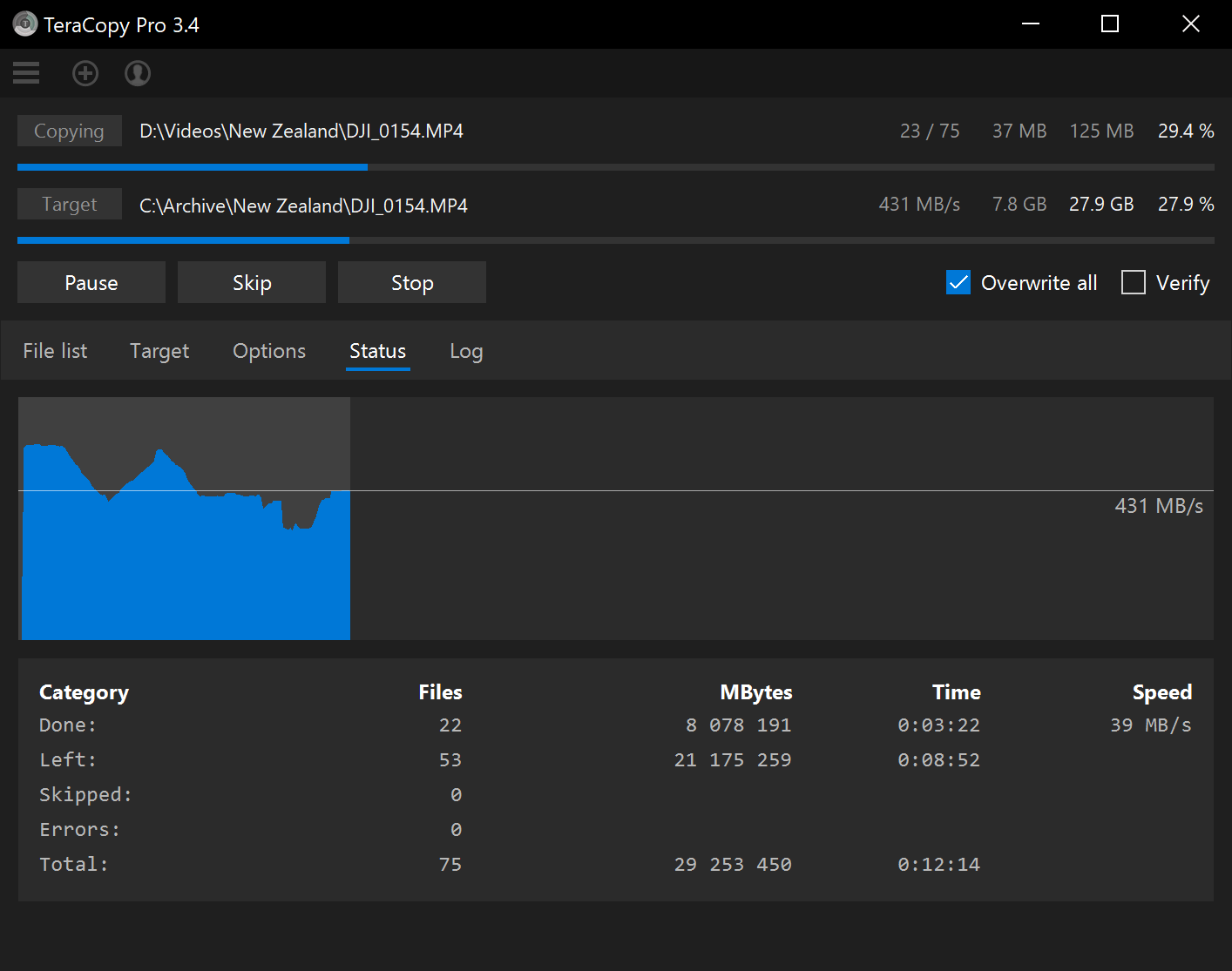1232x971 pixels.
Task: Open the user account icon
Action: tap(137, 73)
